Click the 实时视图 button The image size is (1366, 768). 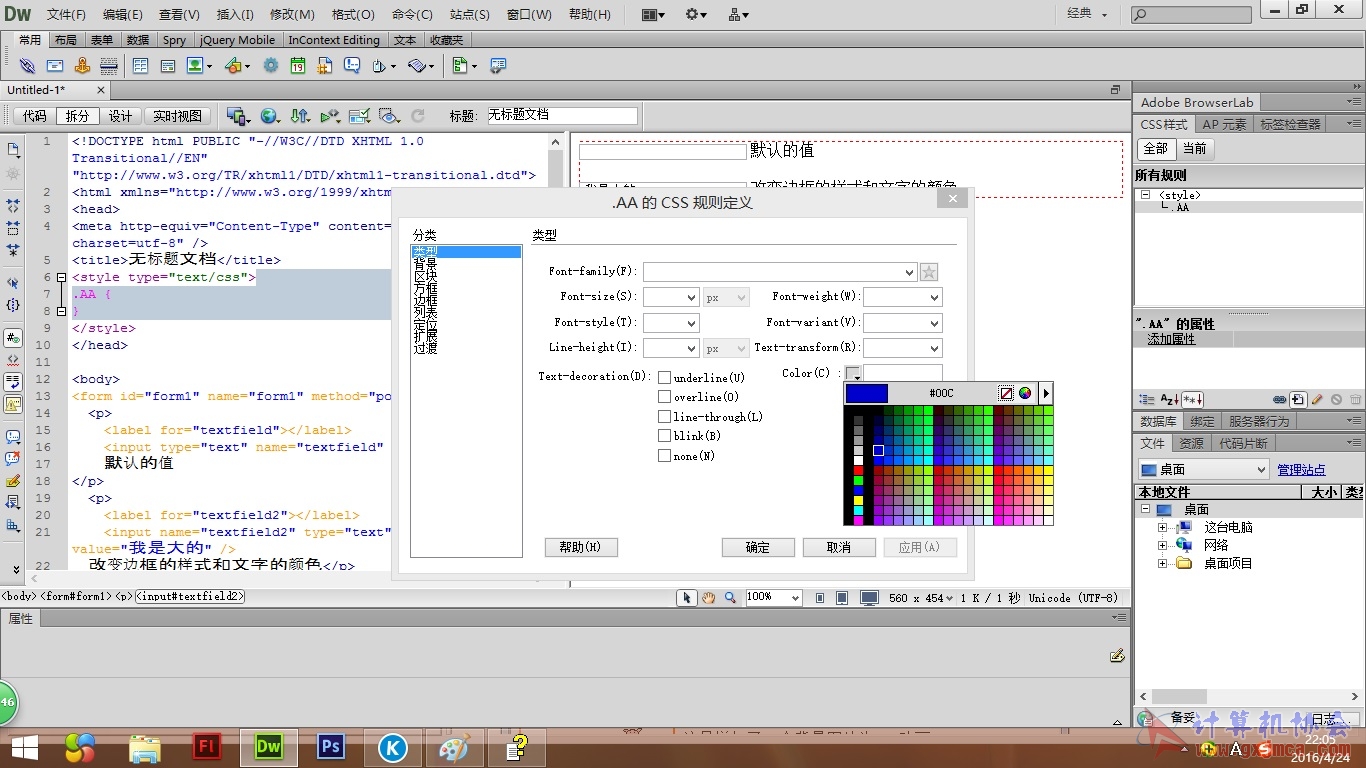coord(176,116)
